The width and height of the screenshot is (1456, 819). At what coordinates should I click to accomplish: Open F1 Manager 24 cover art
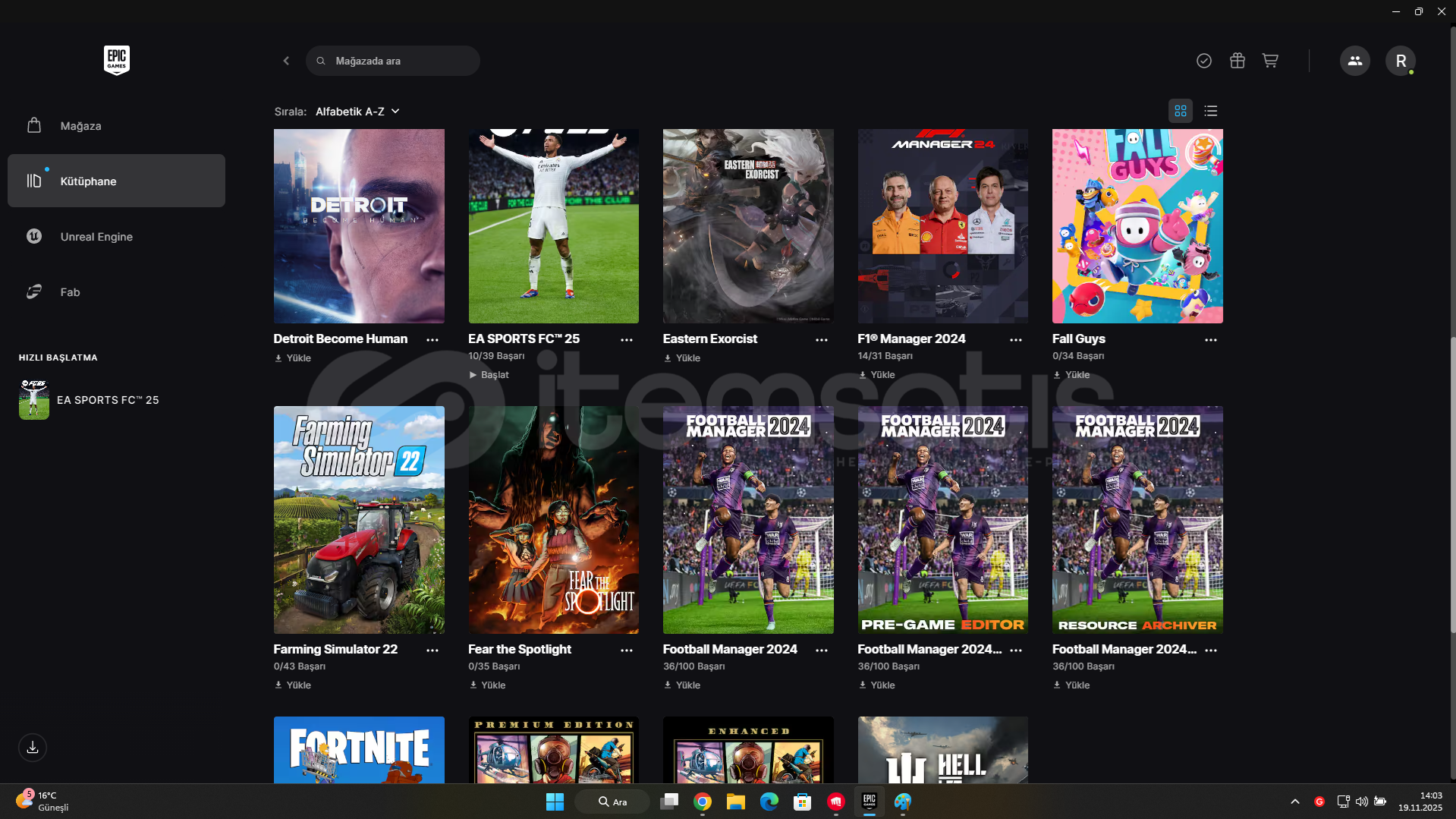tap(943, 226)
